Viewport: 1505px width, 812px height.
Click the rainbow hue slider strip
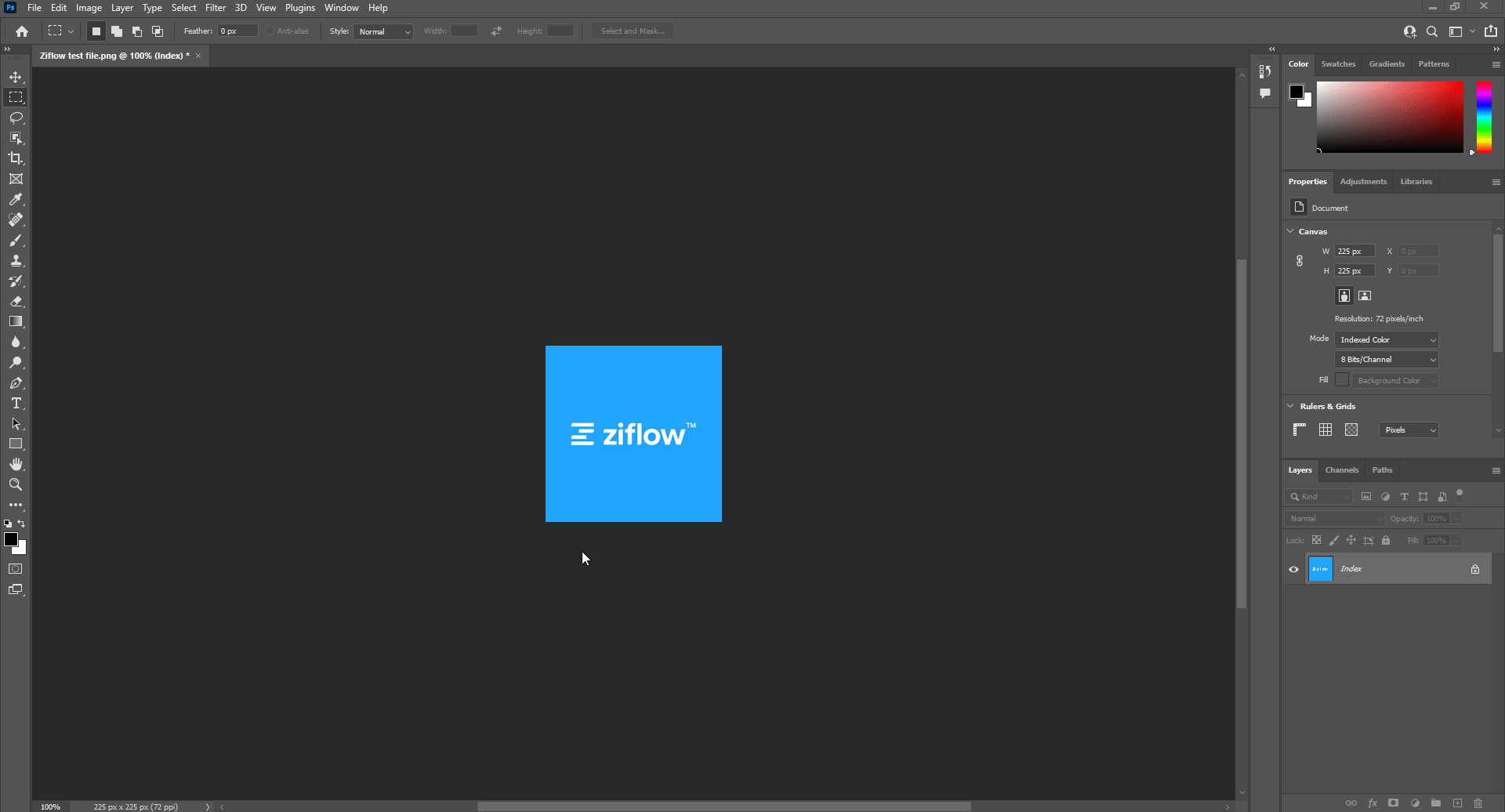click(x=1484, y=117)
